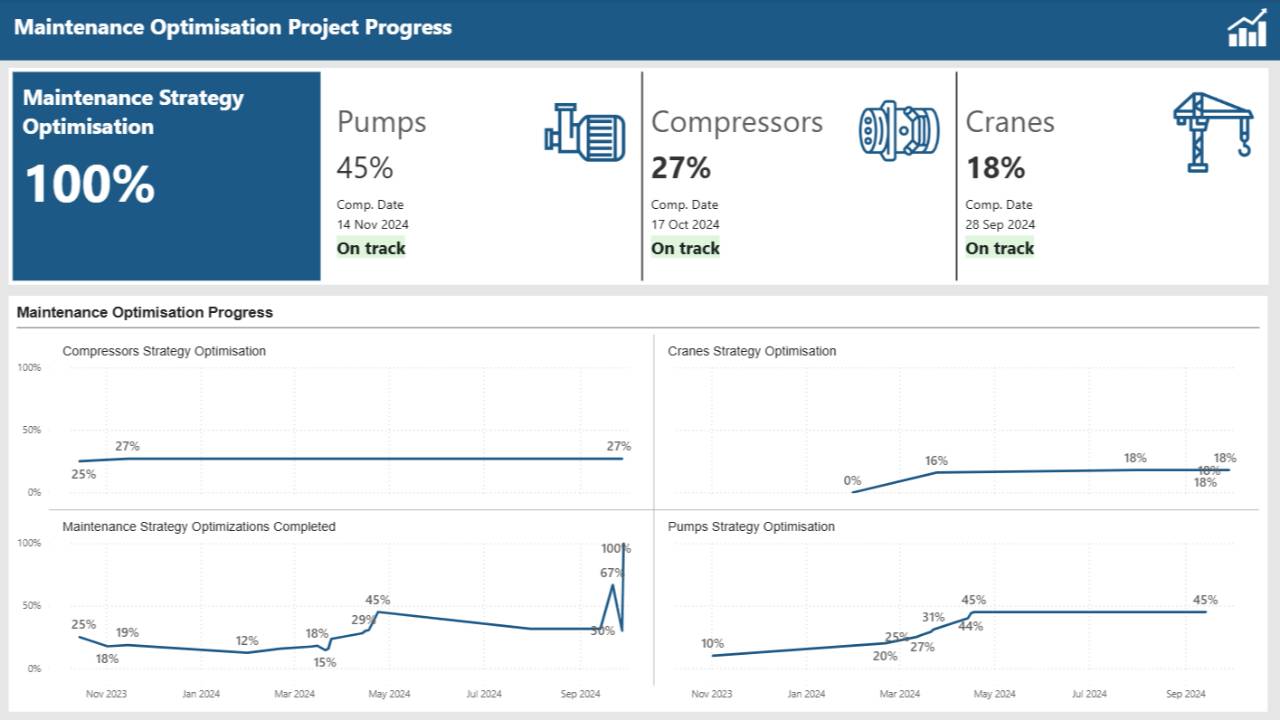The width and height of the screenshot is (1280, 720).
Task: Click the bar chart growth icon in header
Action: [x=1247, y=29]
